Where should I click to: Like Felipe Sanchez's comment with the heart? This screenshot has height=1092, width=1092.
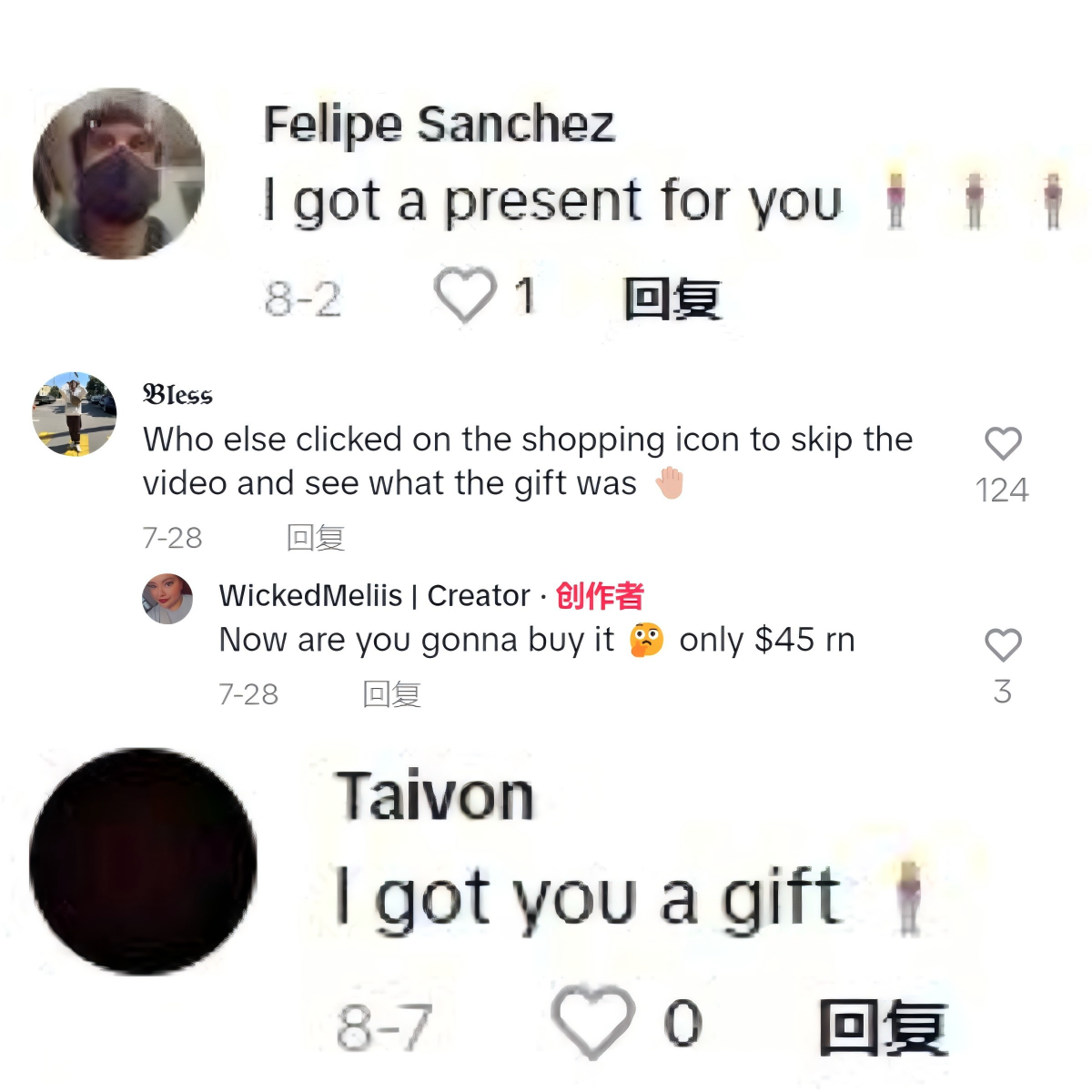[x=465, y=296]
